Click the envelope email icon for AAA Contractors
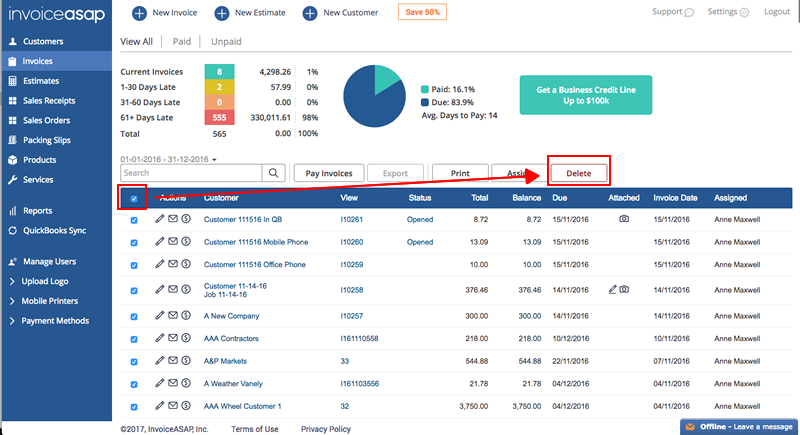 173,338
